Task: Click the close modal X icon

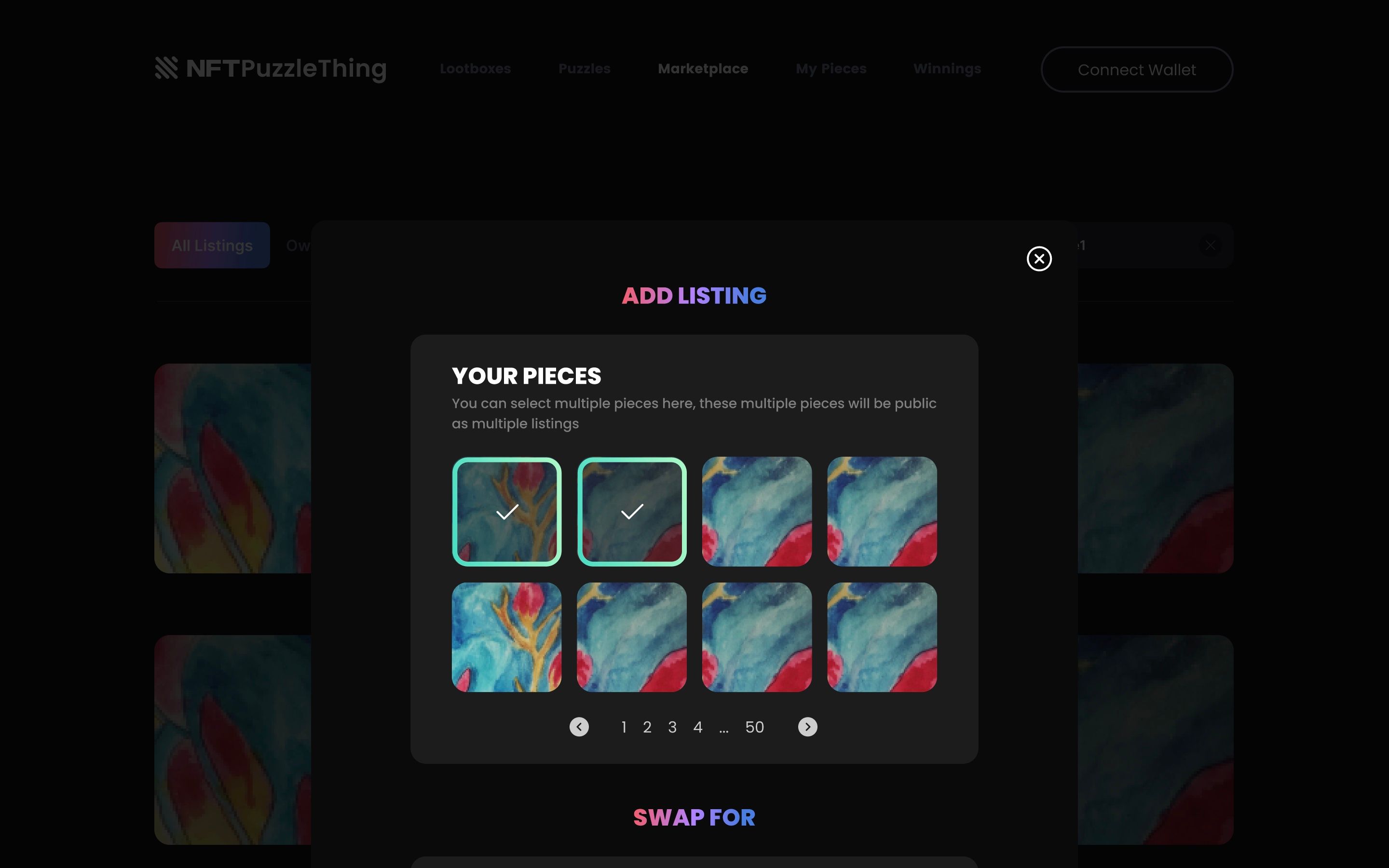Action: [1039, 259]
